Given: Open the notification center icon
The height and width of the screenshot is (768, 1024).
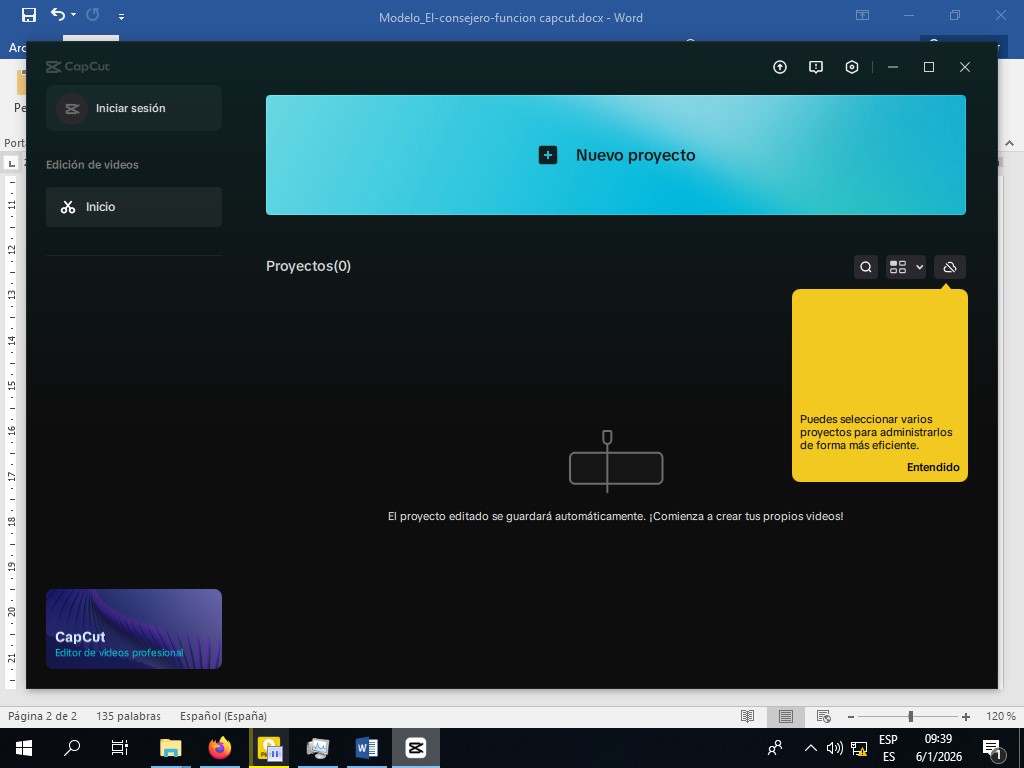Looking at the screenshot, I should [x=991, y=749].
